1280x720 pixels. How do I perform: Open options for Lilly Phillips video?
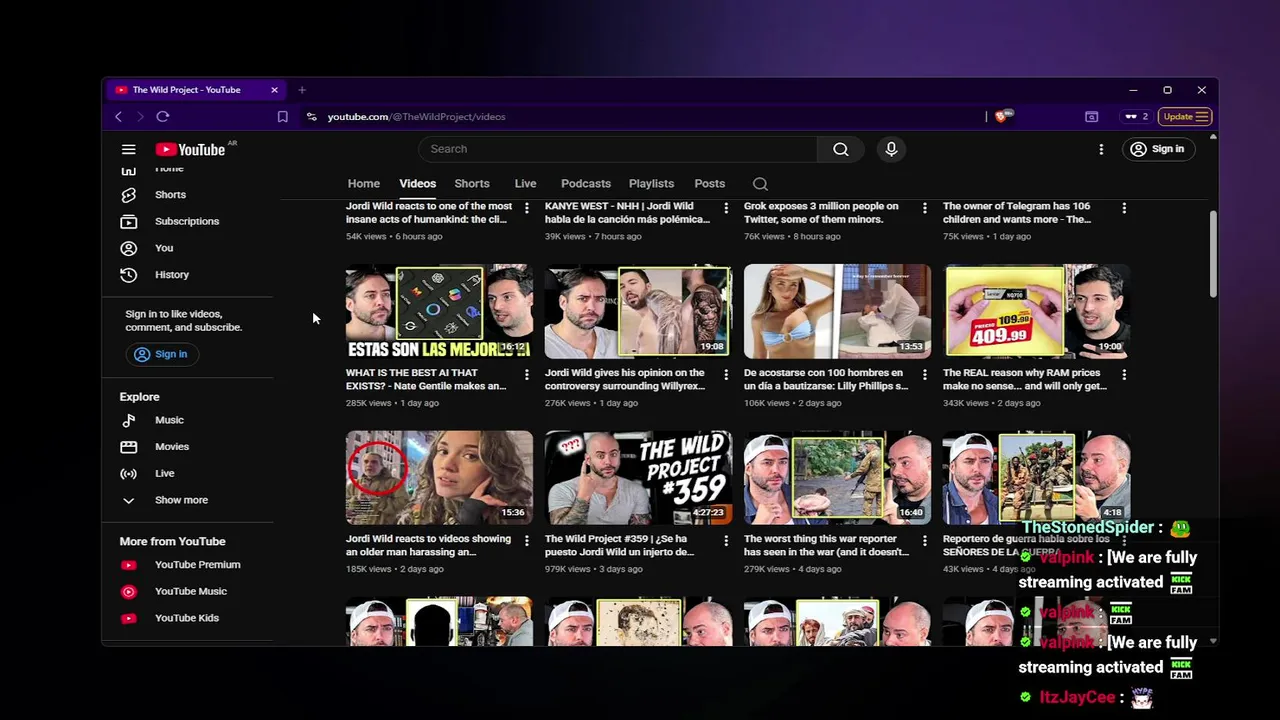pyautogui.click(x=925, y=374)
